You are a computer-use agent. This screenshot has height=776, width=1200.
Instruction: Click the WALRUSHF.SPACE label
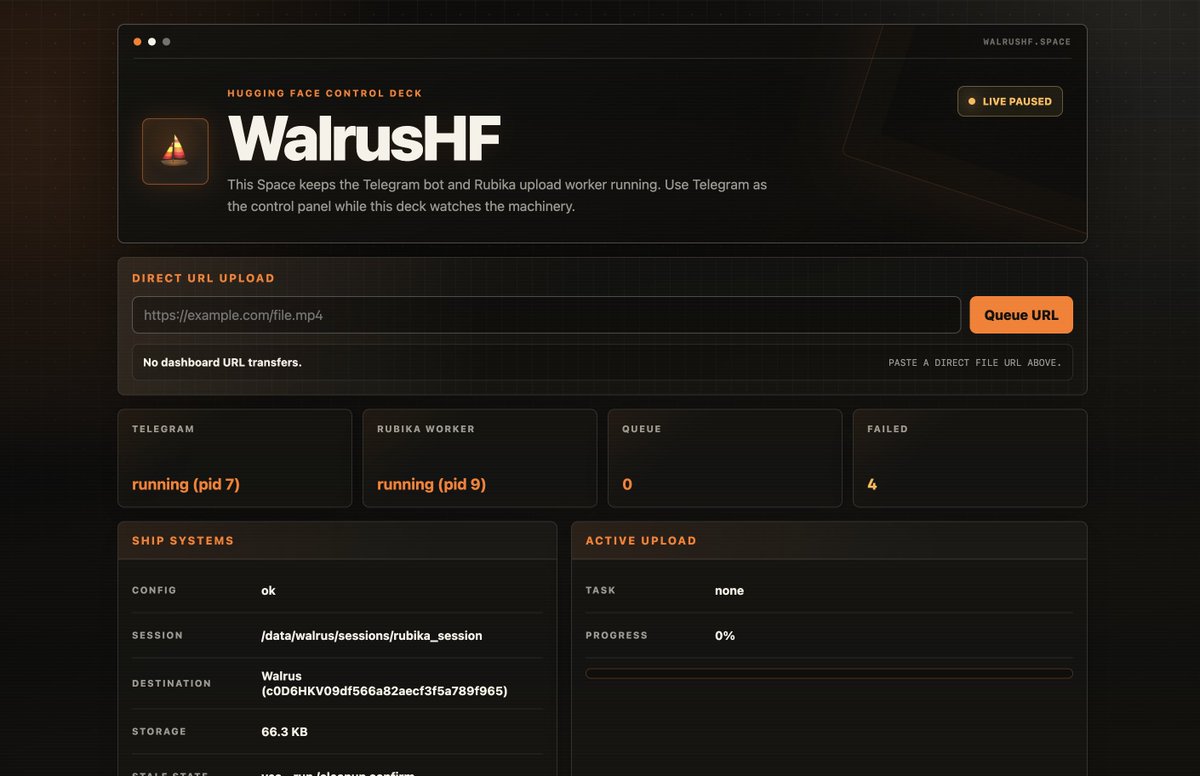pos(1027,42)
